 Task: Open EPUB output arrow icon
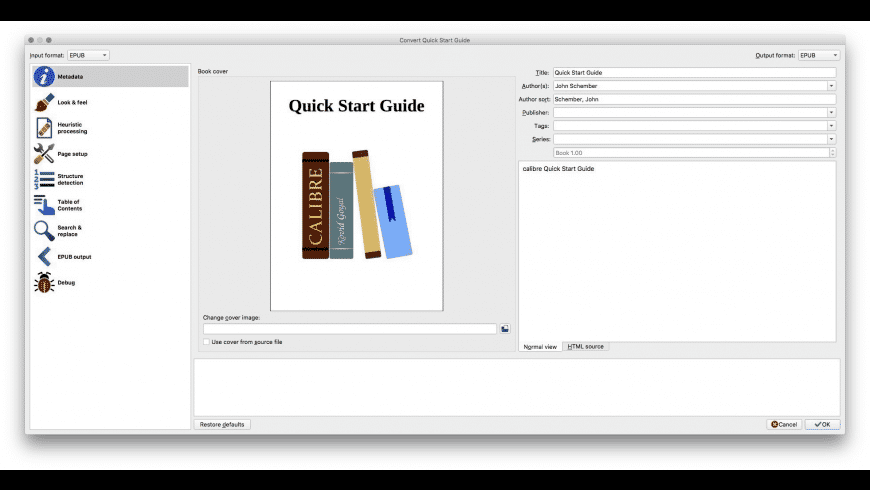tap(44, 257)
